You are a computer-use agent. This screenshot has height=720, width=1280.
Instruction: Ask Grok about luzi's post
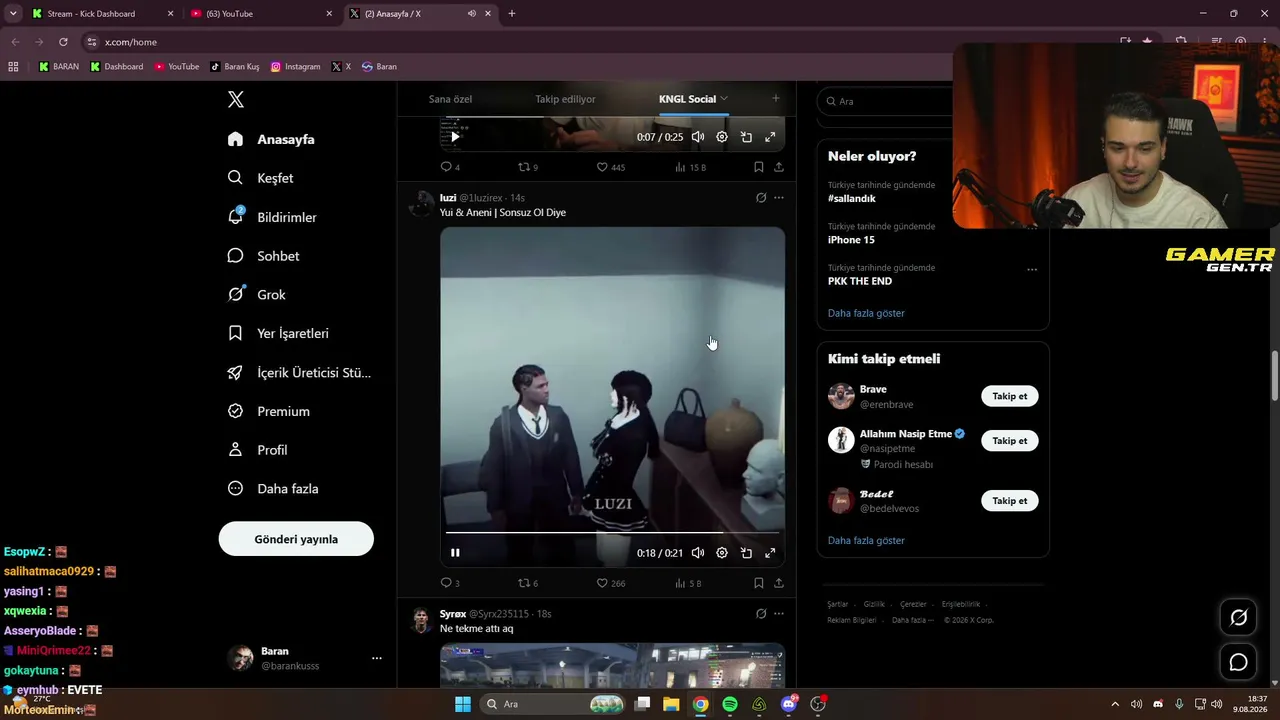[761, 198]
